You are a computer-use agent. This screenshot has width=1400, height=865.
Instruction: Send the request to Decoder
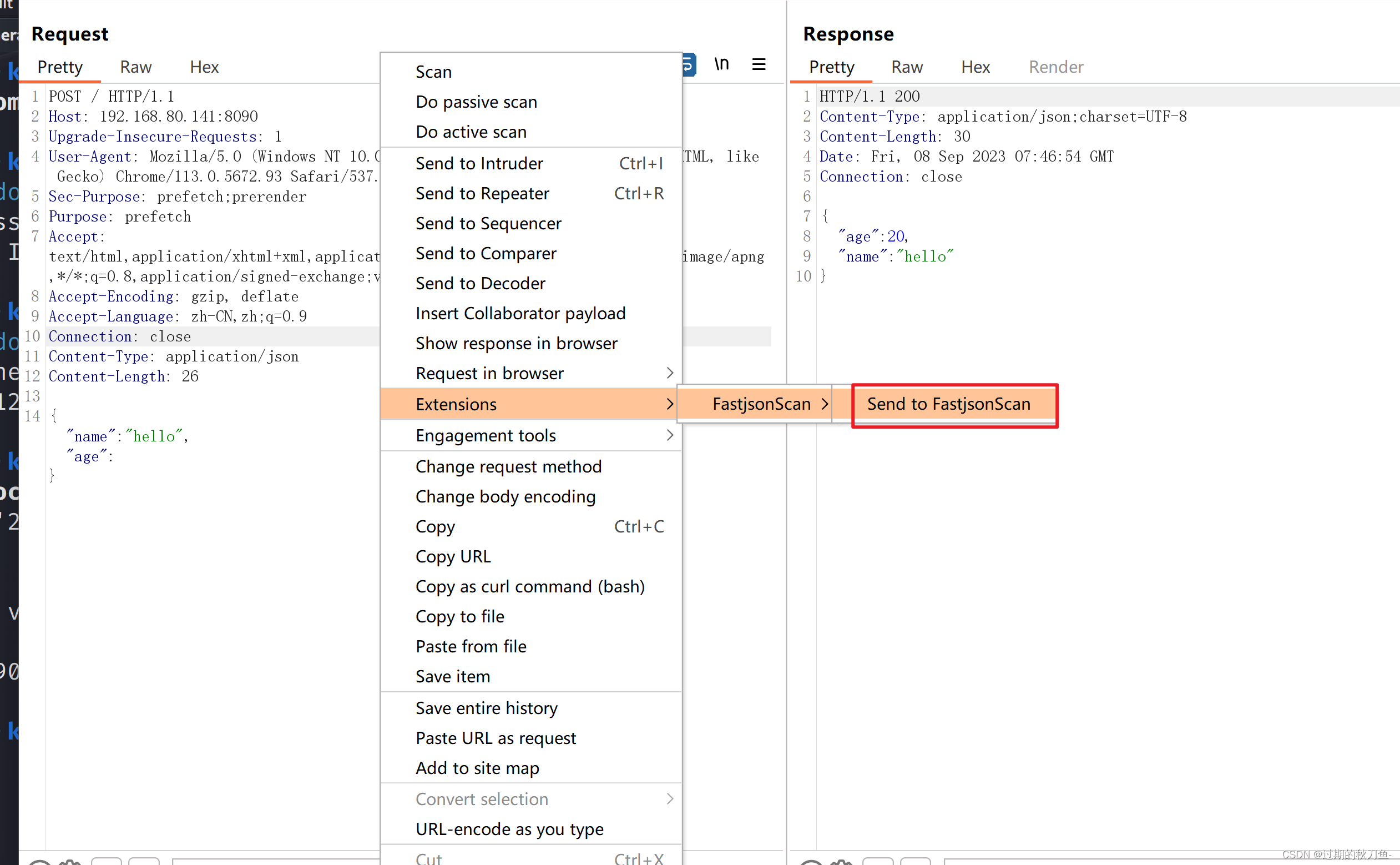pyautogui.click(x=531, y=284)
